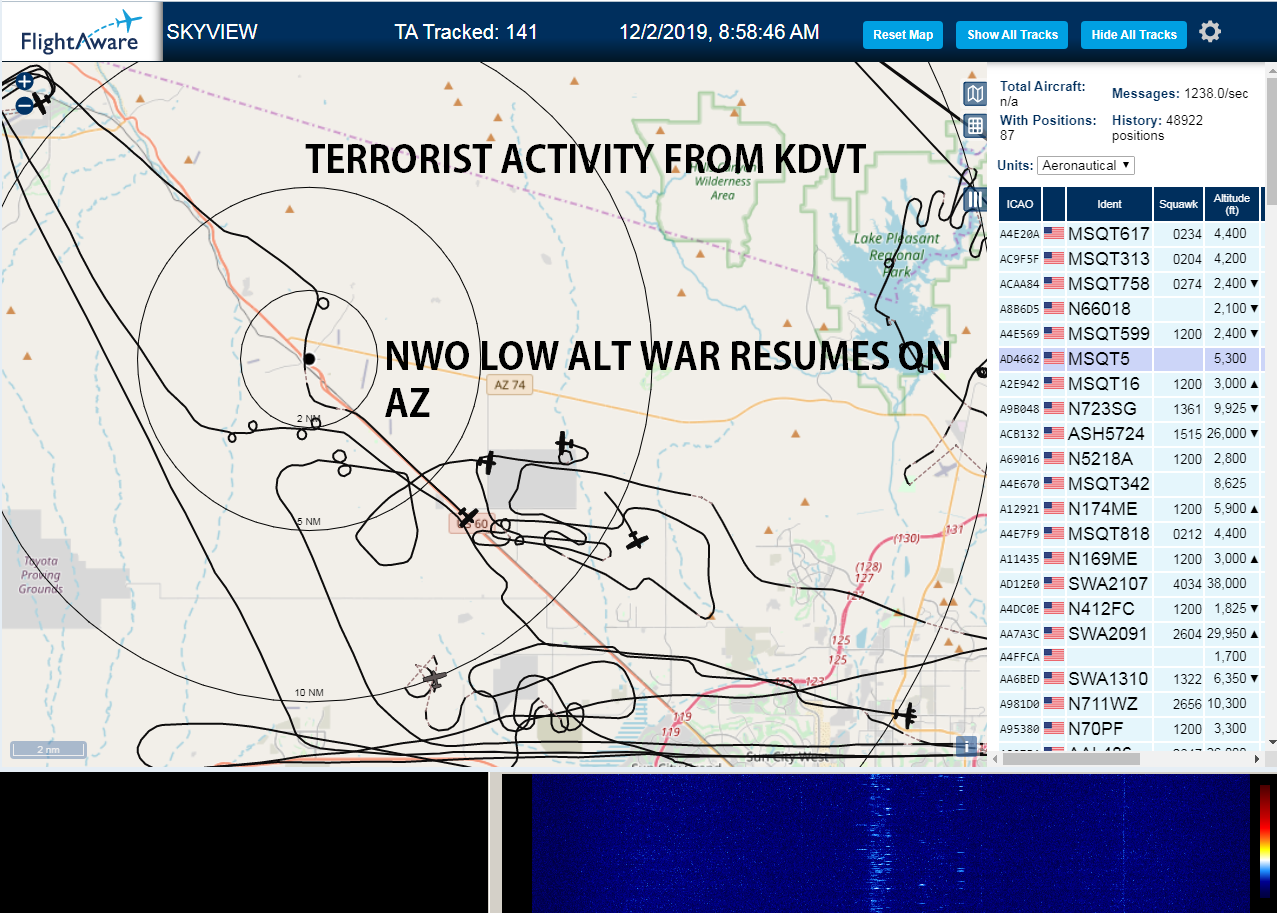This screenshot has height=913, width=1277.
Task: Click the 2 nm map scale bar
Action: pyautogui.click(x=48, y=749)
